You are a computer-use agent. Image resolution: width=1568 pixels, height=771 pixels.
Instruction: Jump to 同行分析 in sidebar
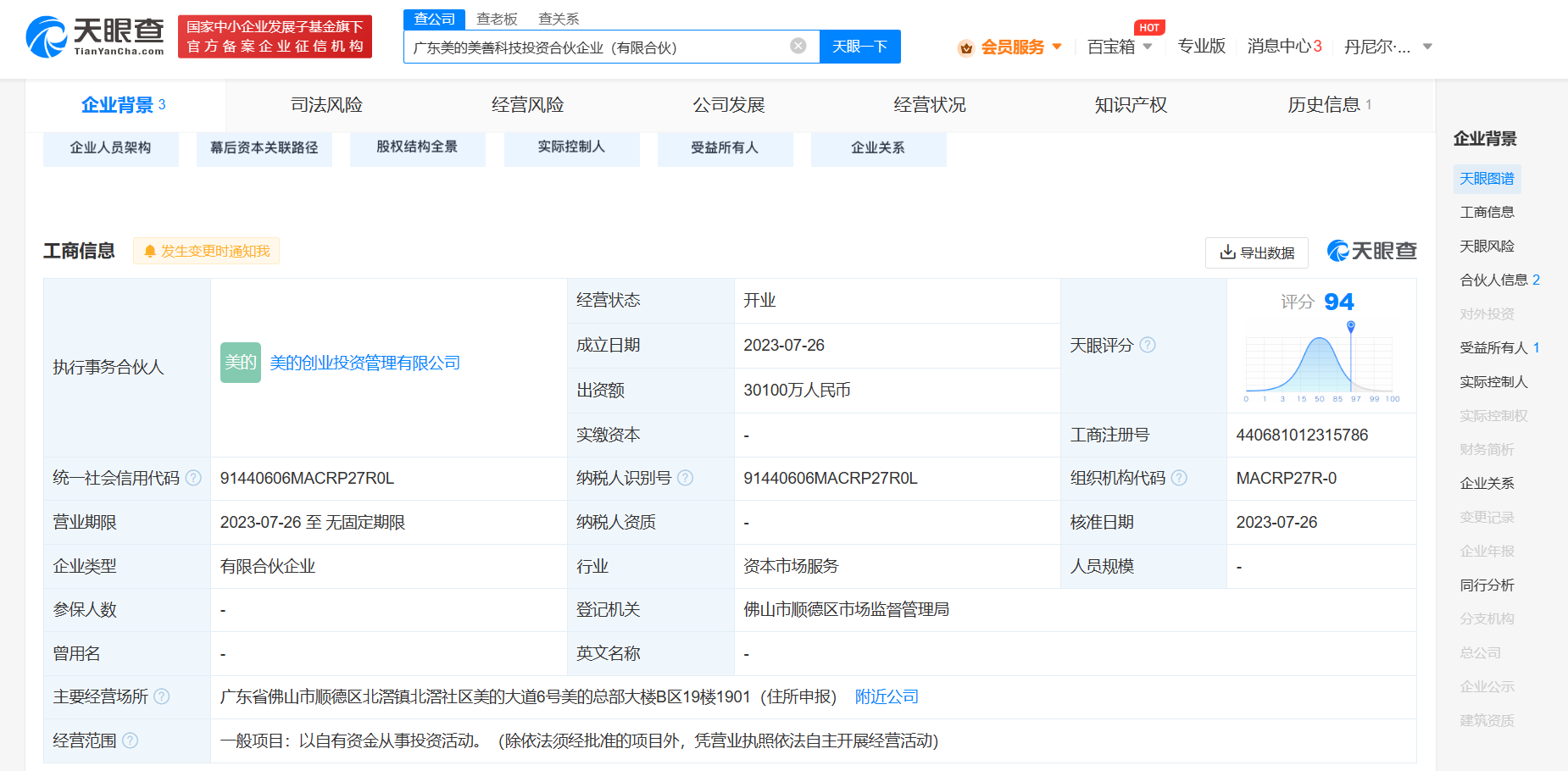coord(1487,585)
